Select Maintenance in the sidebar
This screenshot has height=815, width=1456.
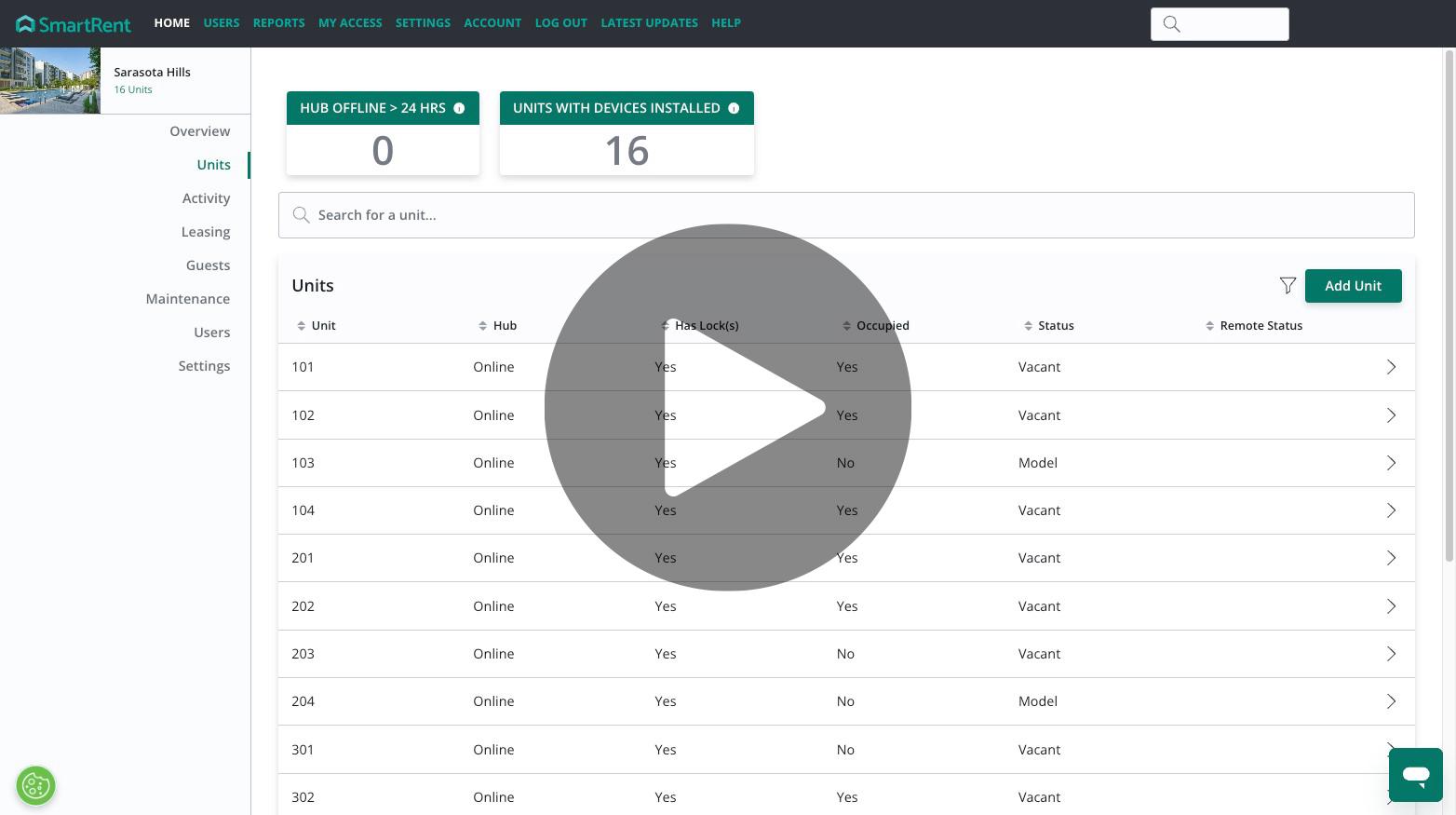(x=187, y=299)
